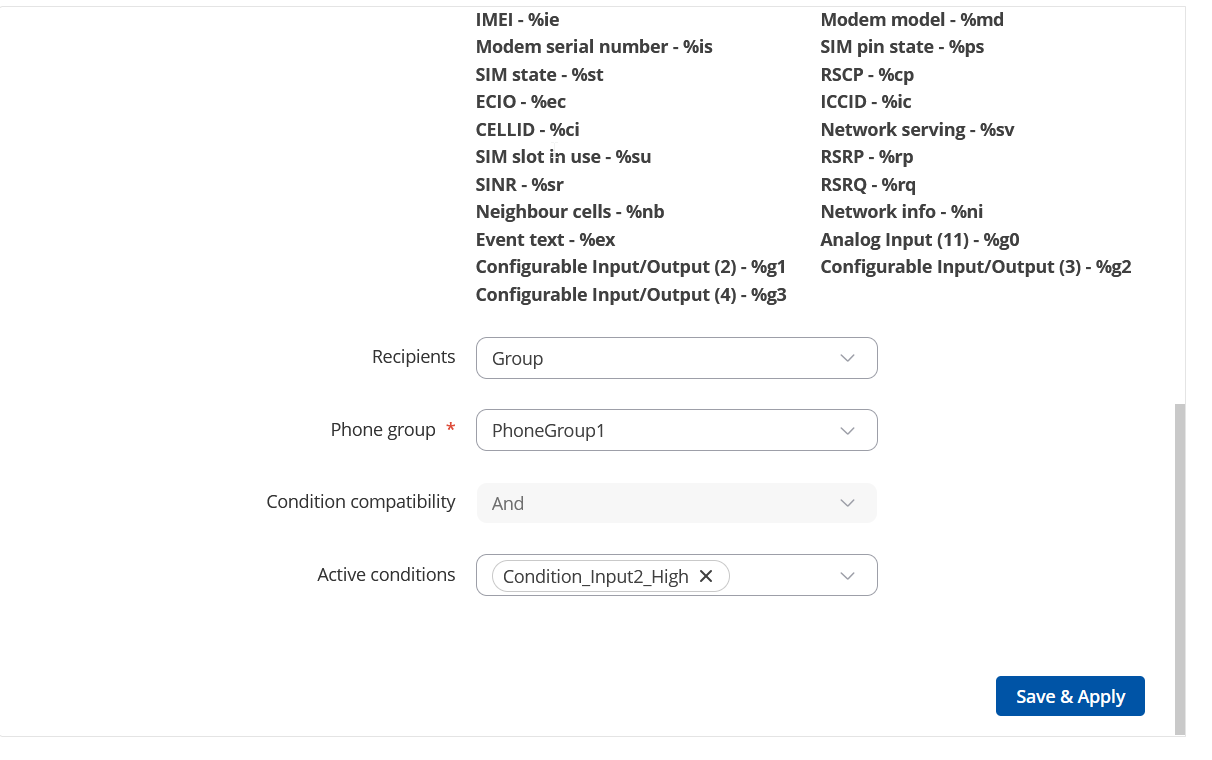Click SIM slot in use - %su text
This screenshot has height=760, width=1212.
click(563, 156)
